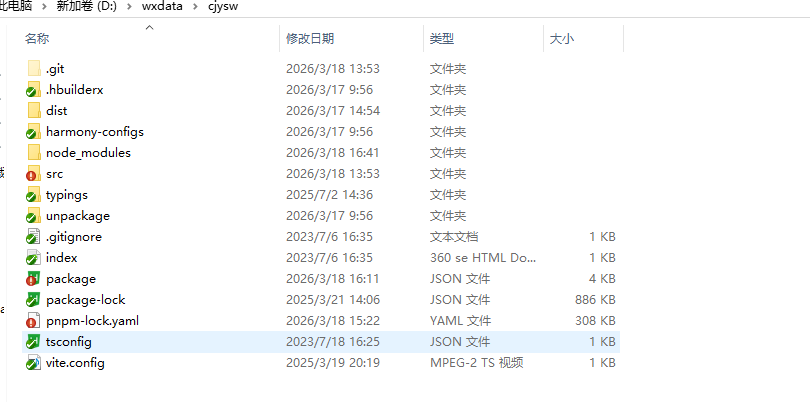
Task: Click the vite.config file icon
Action: click(x=33, y=363)
